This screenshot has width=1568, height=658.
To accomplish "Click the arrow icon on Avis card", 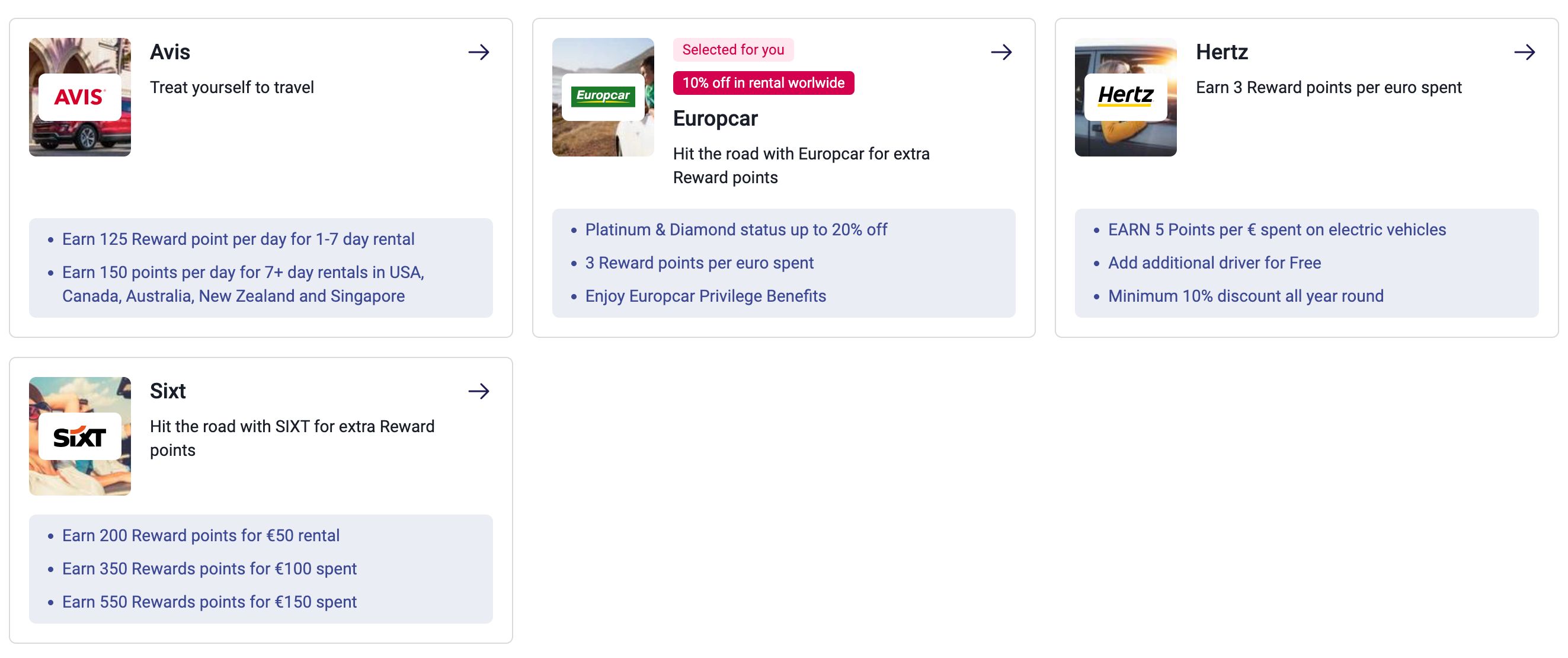I will pyautogui.click(x=478, y=52).
